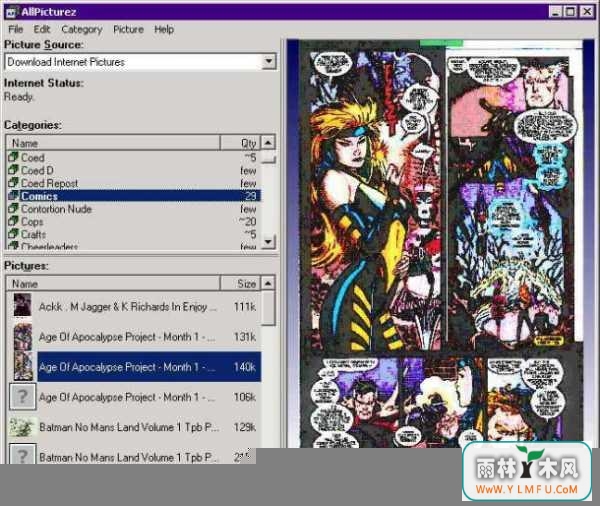Click the AllPicturez title bar app icon

point(11,12)
